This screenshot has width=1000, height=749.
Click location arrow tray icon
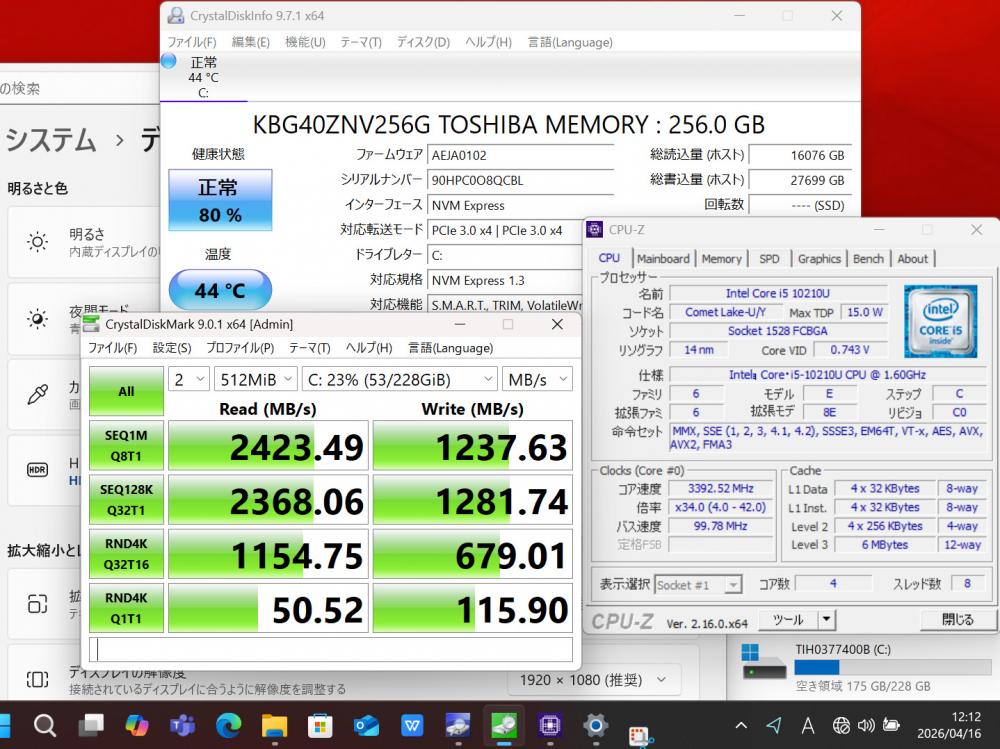774,725
